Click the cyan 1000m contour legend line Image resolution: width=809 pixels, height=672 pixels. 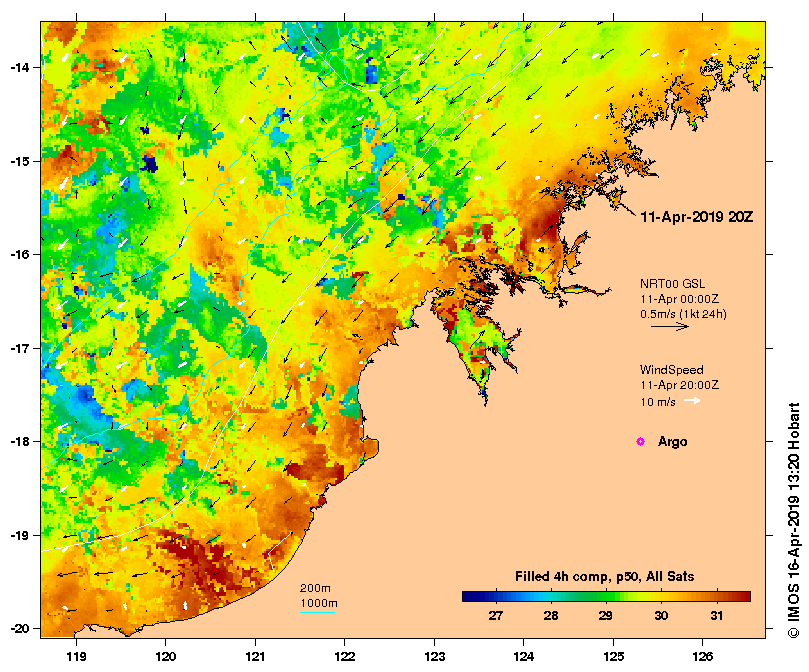(318, 613)
